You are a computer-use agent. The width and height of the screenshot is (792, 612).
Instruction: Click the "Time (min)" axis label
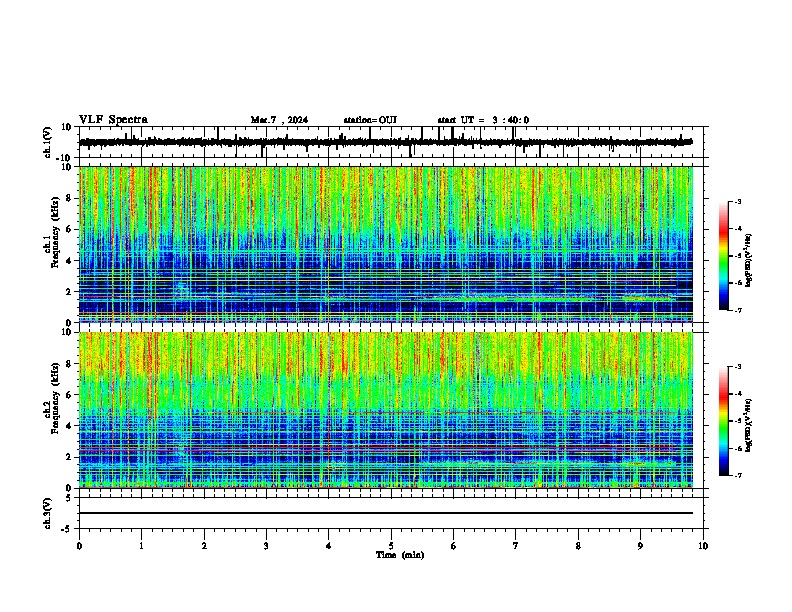400,555
